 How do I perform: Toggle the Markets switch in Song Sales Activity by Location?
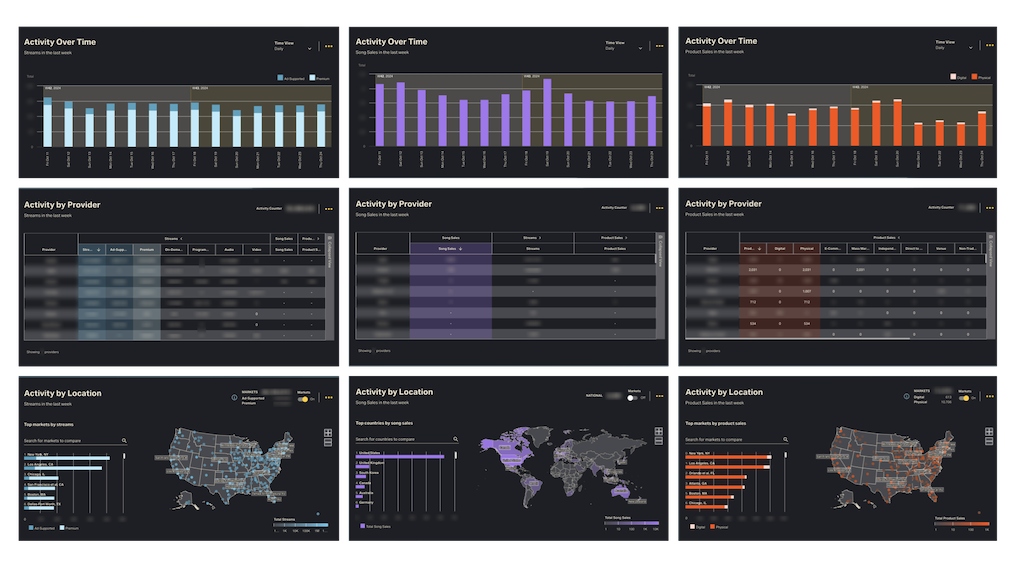pyautogui.click(x=633, y=397)
